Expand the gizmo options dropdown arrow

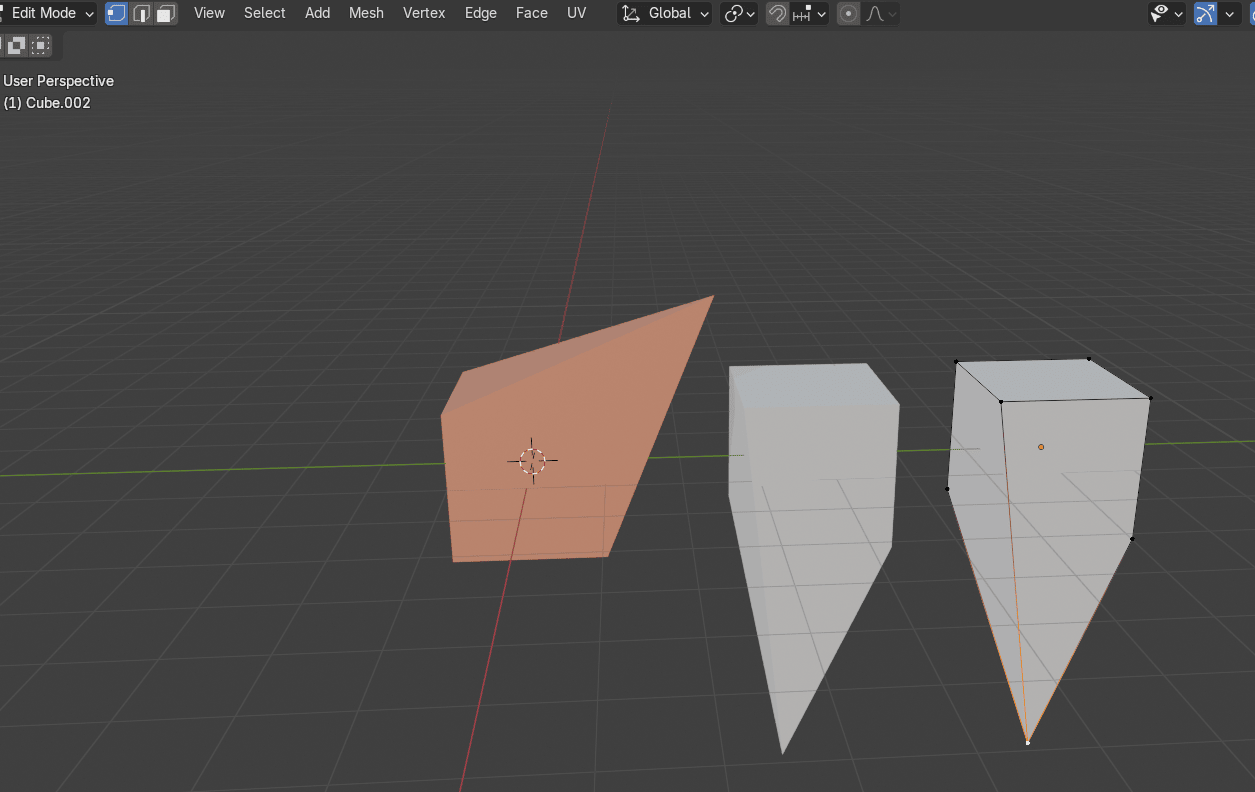coord(1229,13)
